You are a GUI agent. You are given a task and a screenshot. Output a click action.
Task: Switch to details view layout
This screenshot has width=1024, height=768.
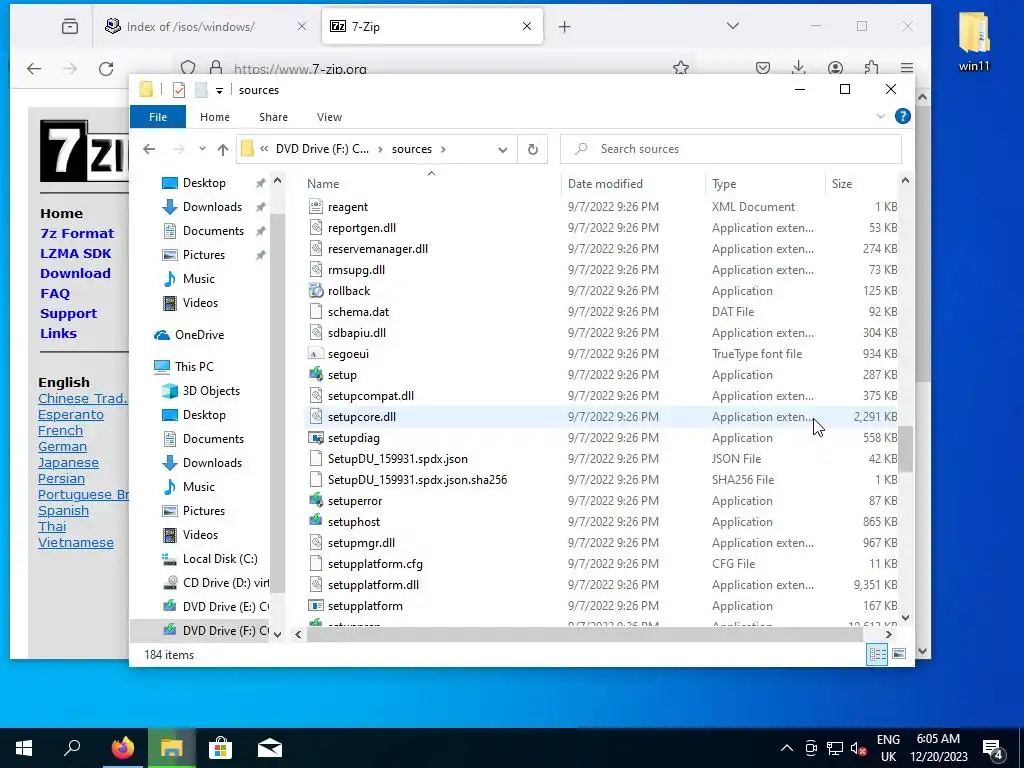(877, 654)
